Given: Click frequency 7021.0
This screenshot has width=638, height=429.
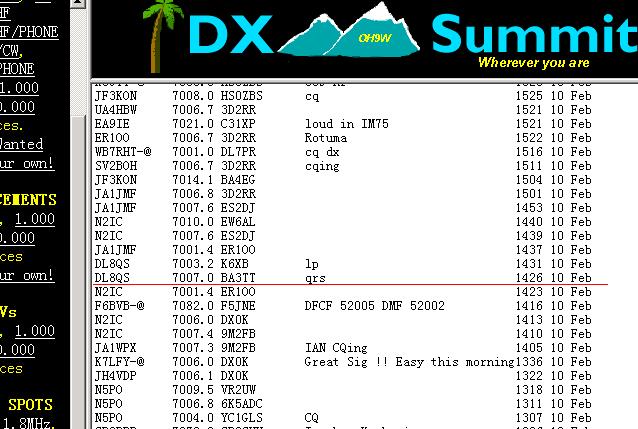Looking at the screenshot, I should pos(193,124).
